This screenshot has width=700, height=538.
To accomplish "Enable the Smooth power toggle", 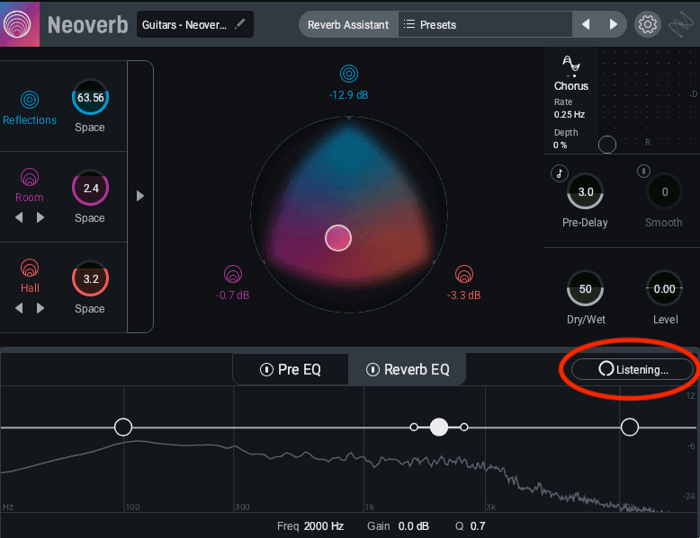I will 643,171.
